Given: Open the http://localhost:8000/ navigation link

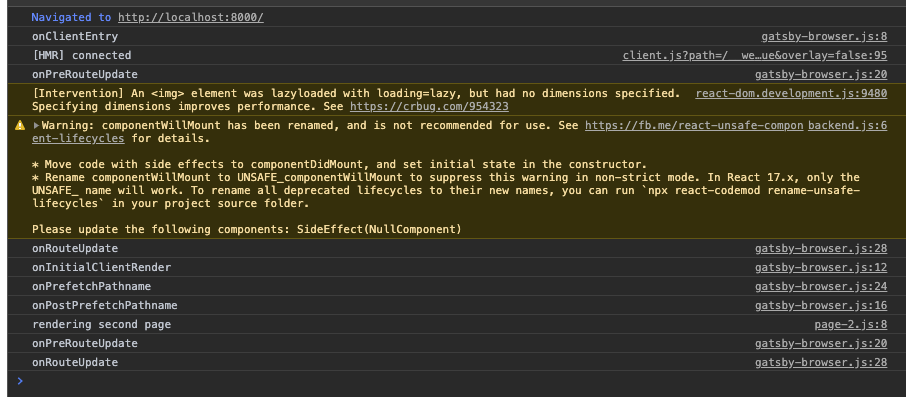Looking at the screenshot, I should point(191,17).
